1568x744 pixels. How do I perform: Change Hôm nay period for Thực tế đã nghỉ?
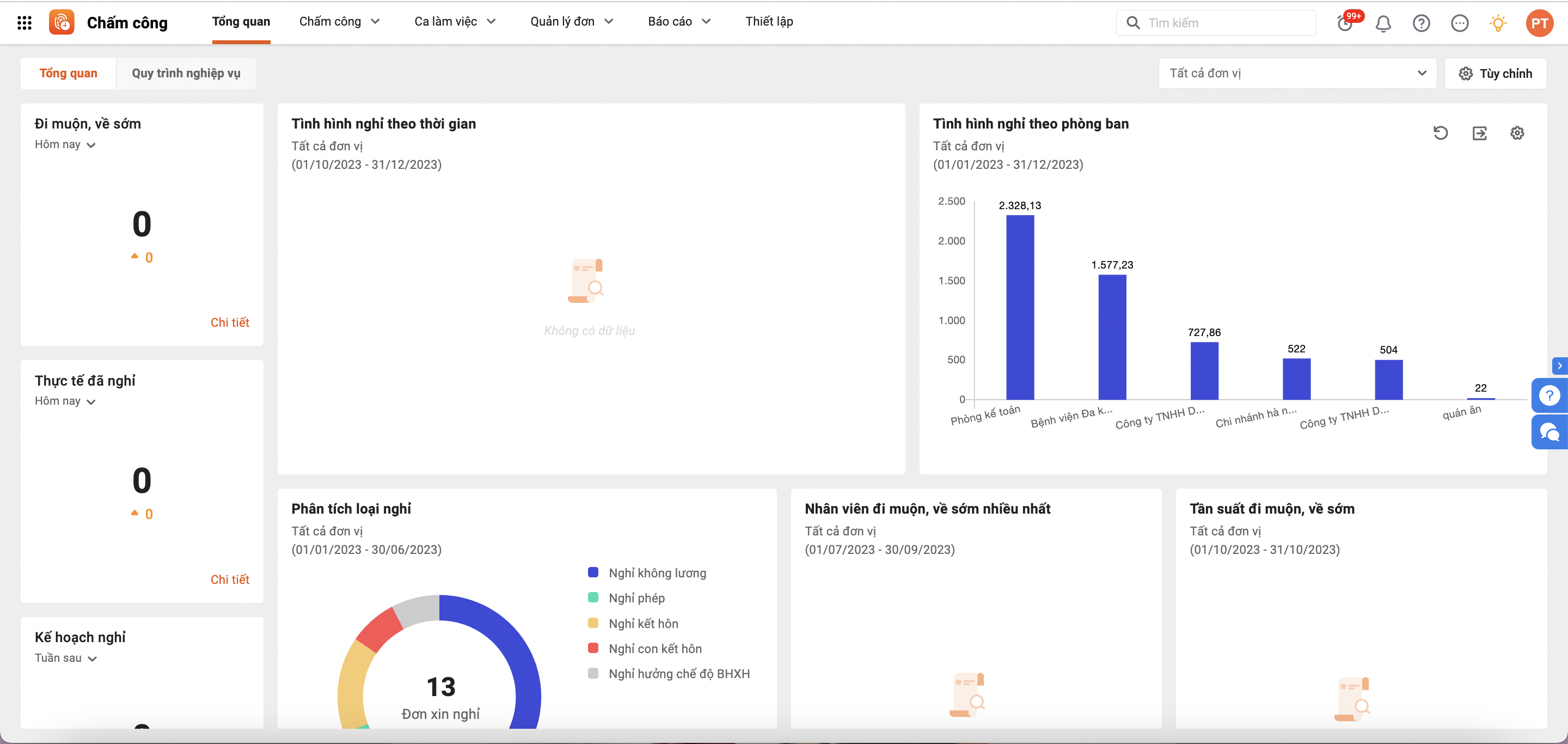pos(65,401)
